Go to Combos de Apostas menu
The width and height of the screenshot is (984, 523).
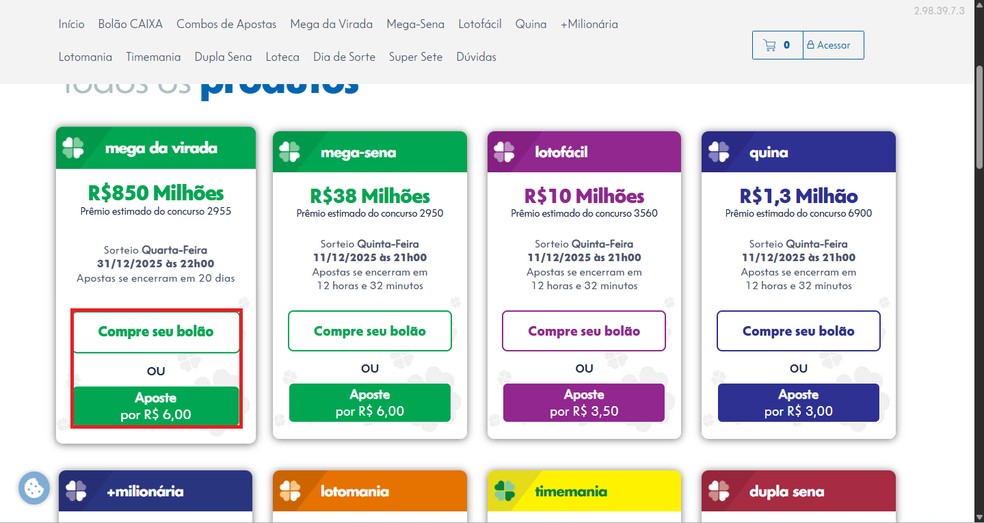coord(227,24)
